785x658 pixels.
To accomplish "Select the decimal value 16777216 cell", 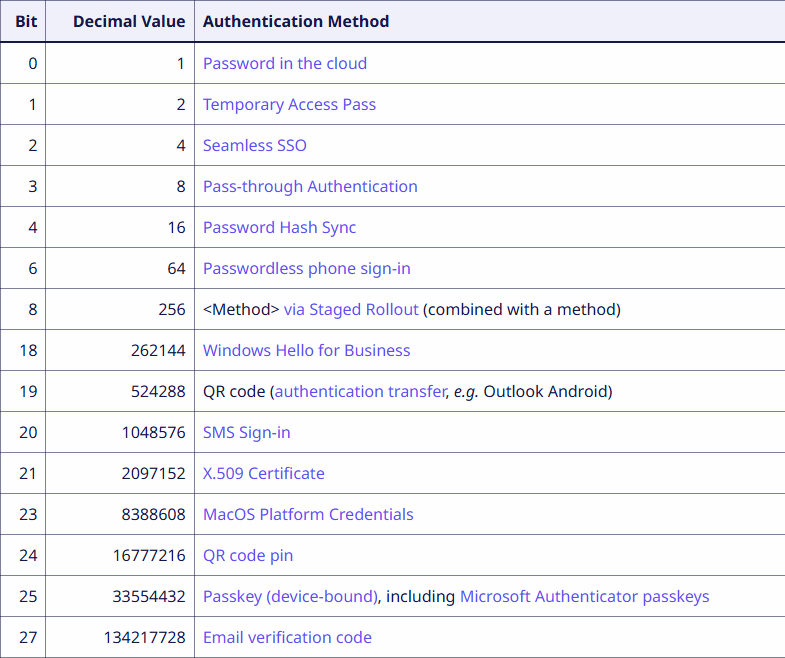I will pos(120,556).
